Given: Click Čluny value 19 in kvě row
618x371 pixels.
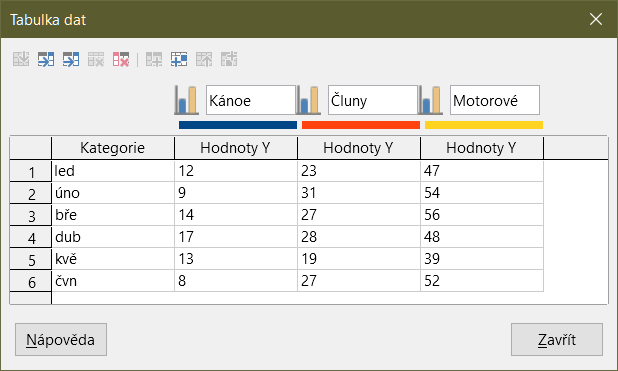Looking at the screenshot, I should click(359, 259).
